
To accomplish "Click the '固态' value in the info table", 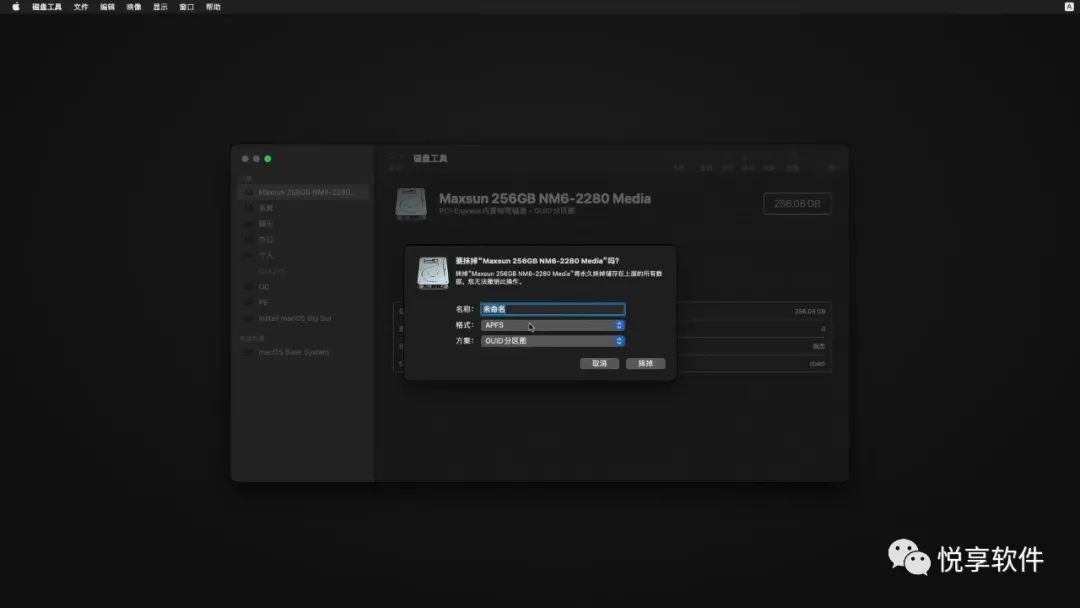I will [x=819, y=346].
